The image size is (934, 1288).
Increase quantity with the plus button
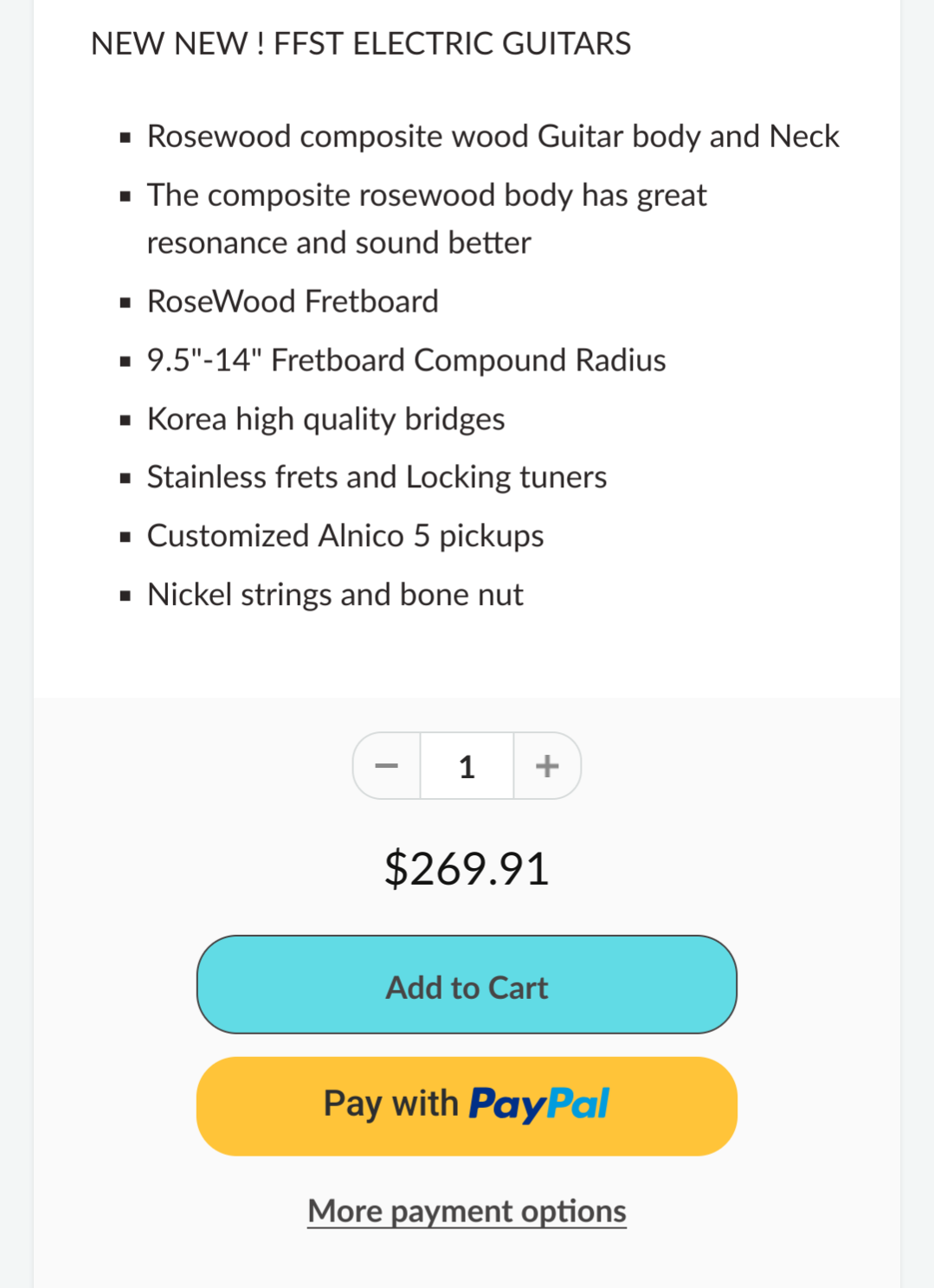coord(547,766)
